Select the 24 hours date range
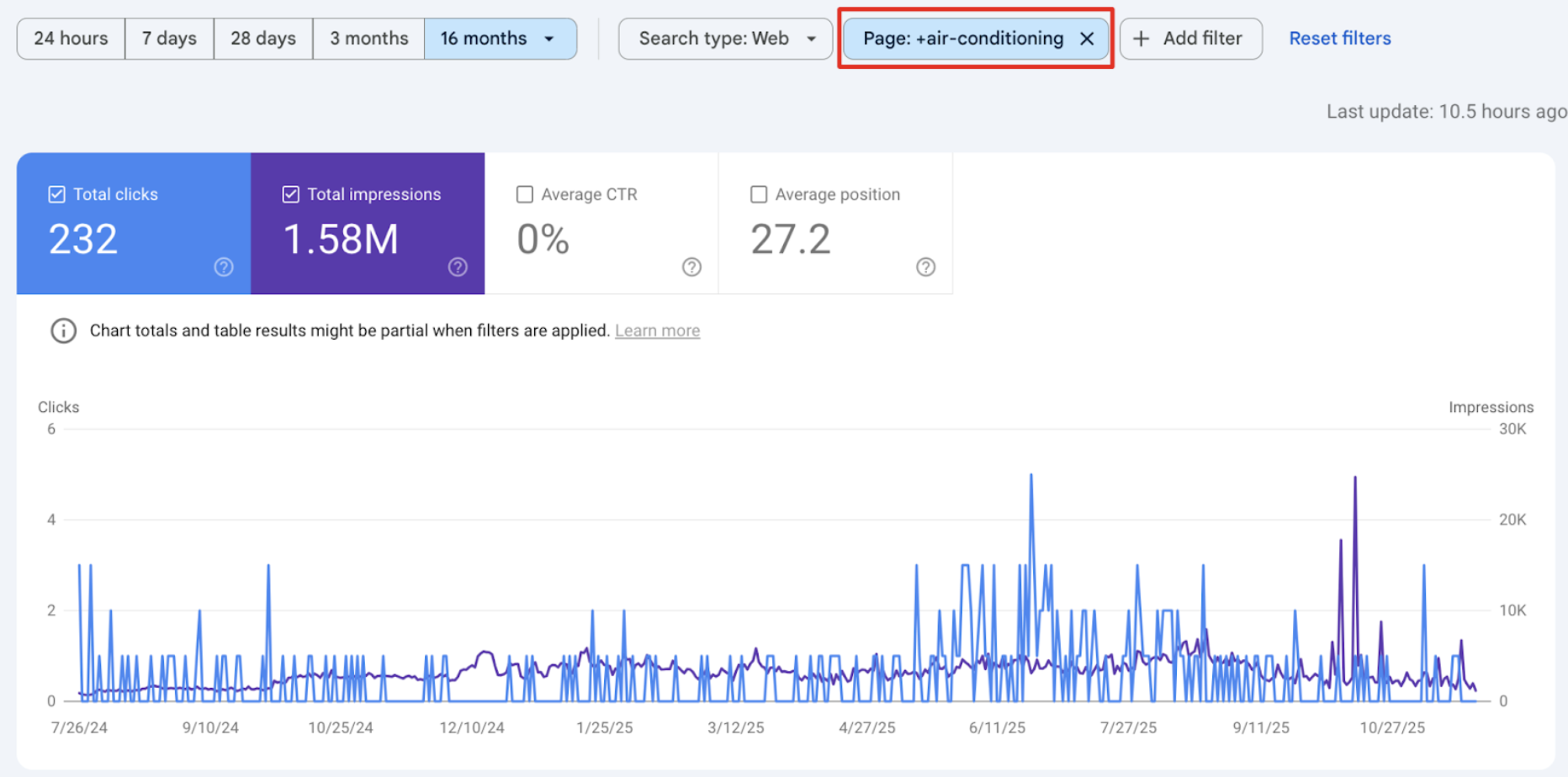The height and width of the screenshot is (777, 1568). [71, 39]
